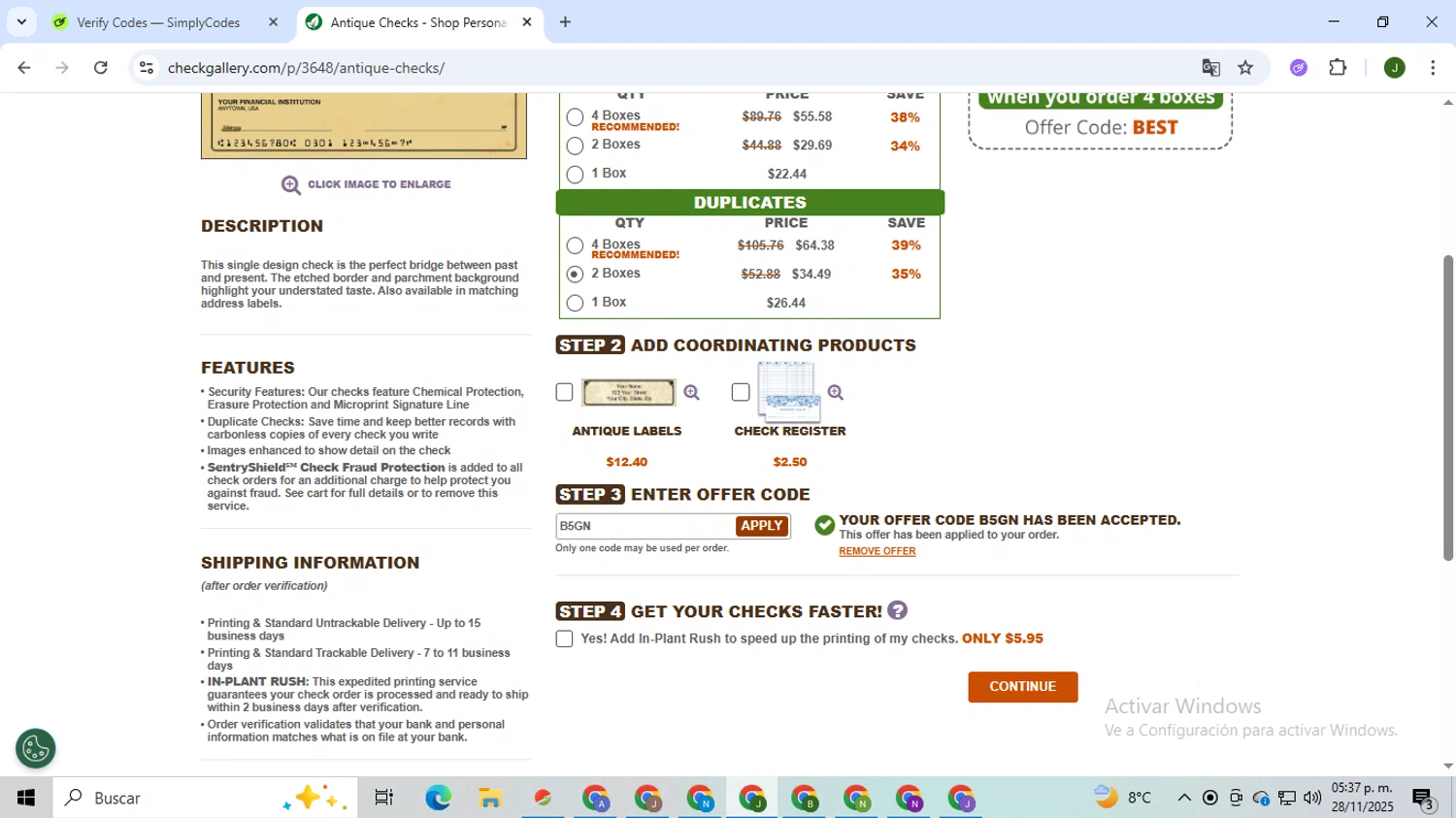This screenshot has height=818, width=1456.
Task: Open the Chrome three-dot menu
Action: click(x=1433, y=68)
